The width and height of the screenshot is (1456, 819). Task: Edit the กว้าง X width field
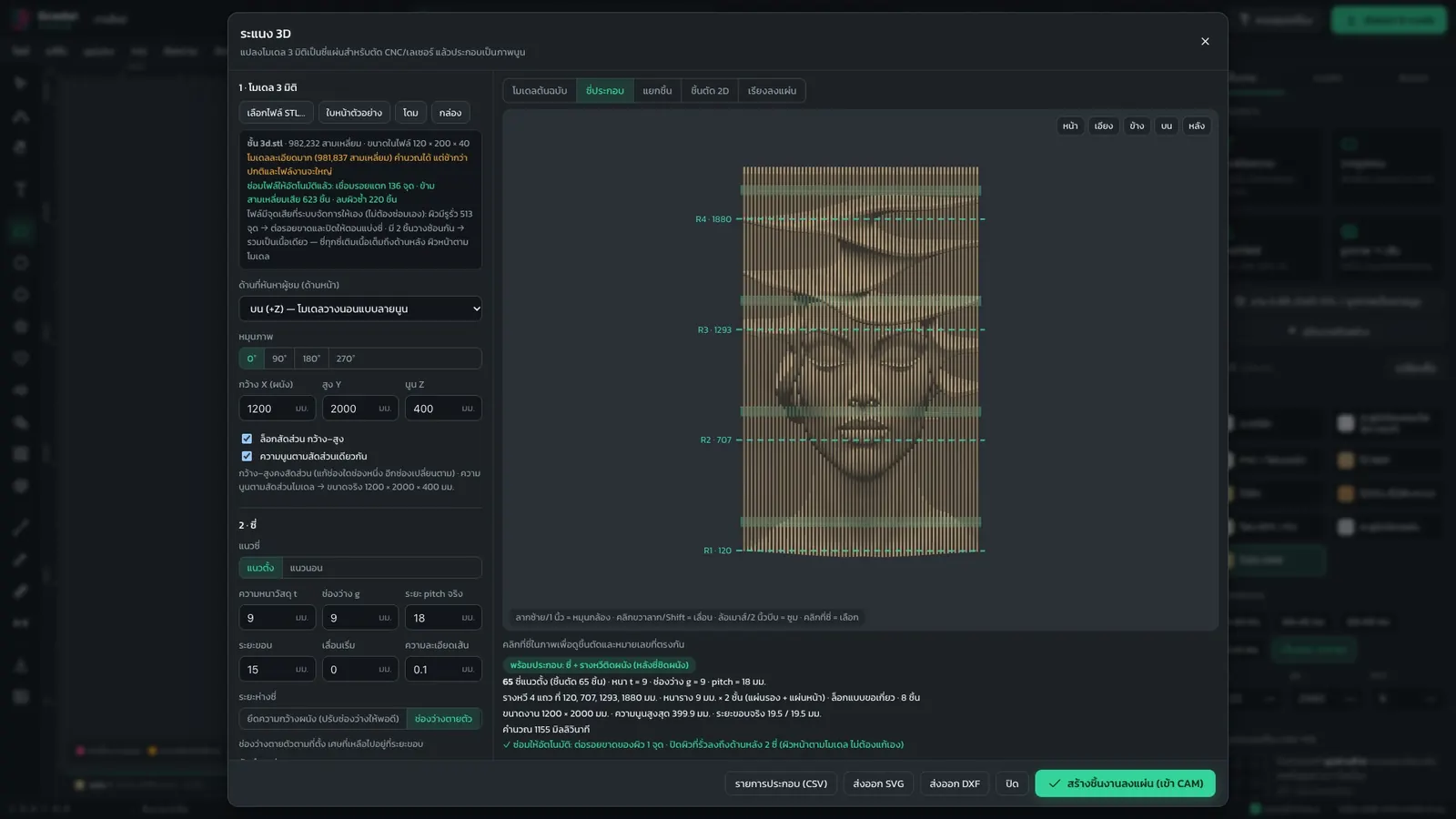(277, 409)
